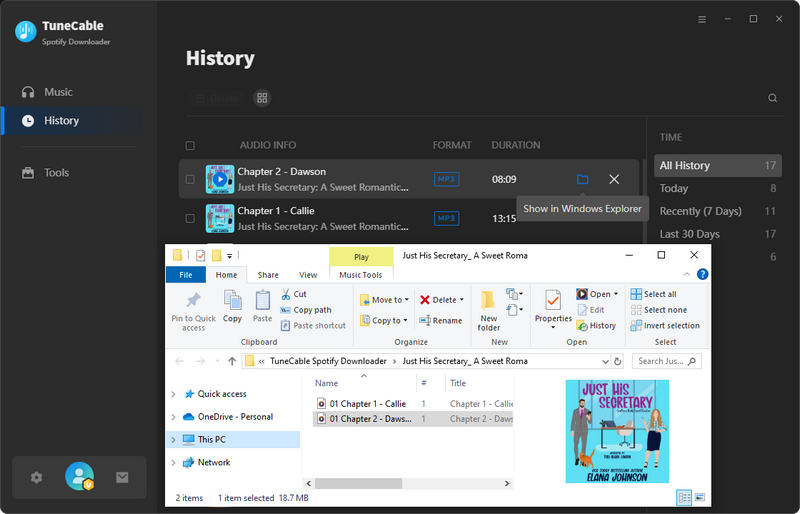Open the mail feedback icon
This screenshot has height=514, width=800.
[x=122, y=477]
